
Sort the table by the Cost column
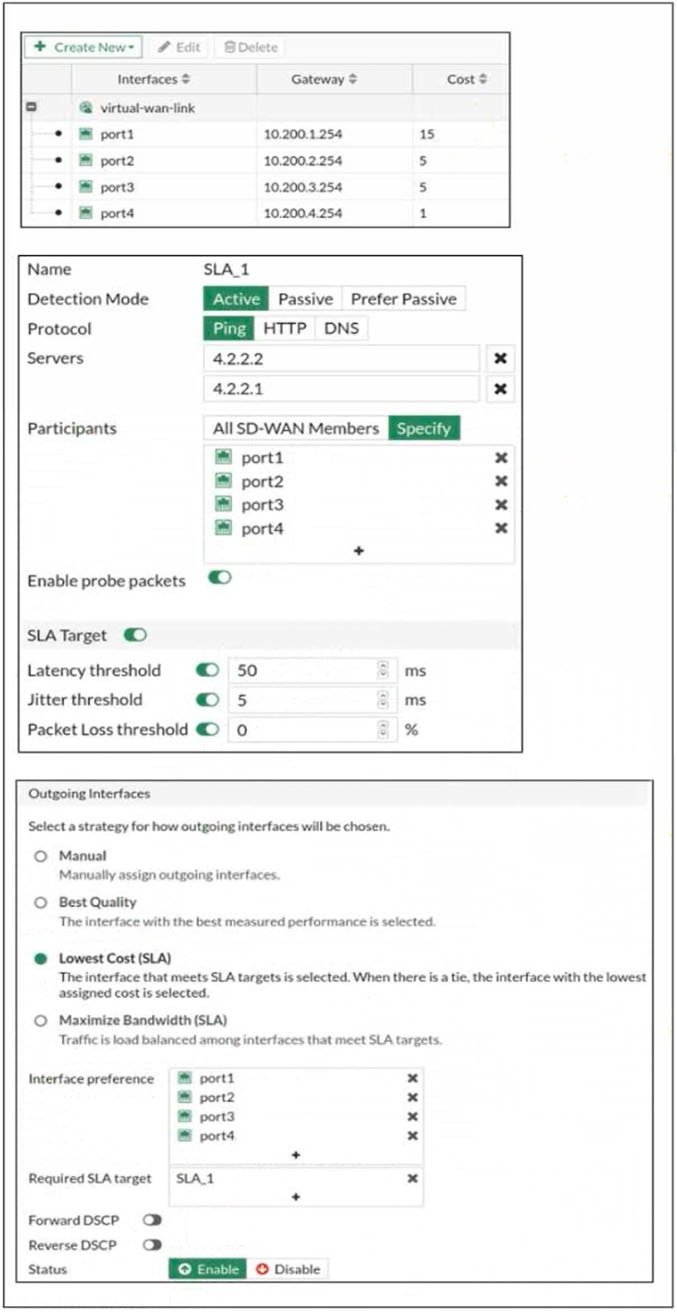(x=467, y=79)
